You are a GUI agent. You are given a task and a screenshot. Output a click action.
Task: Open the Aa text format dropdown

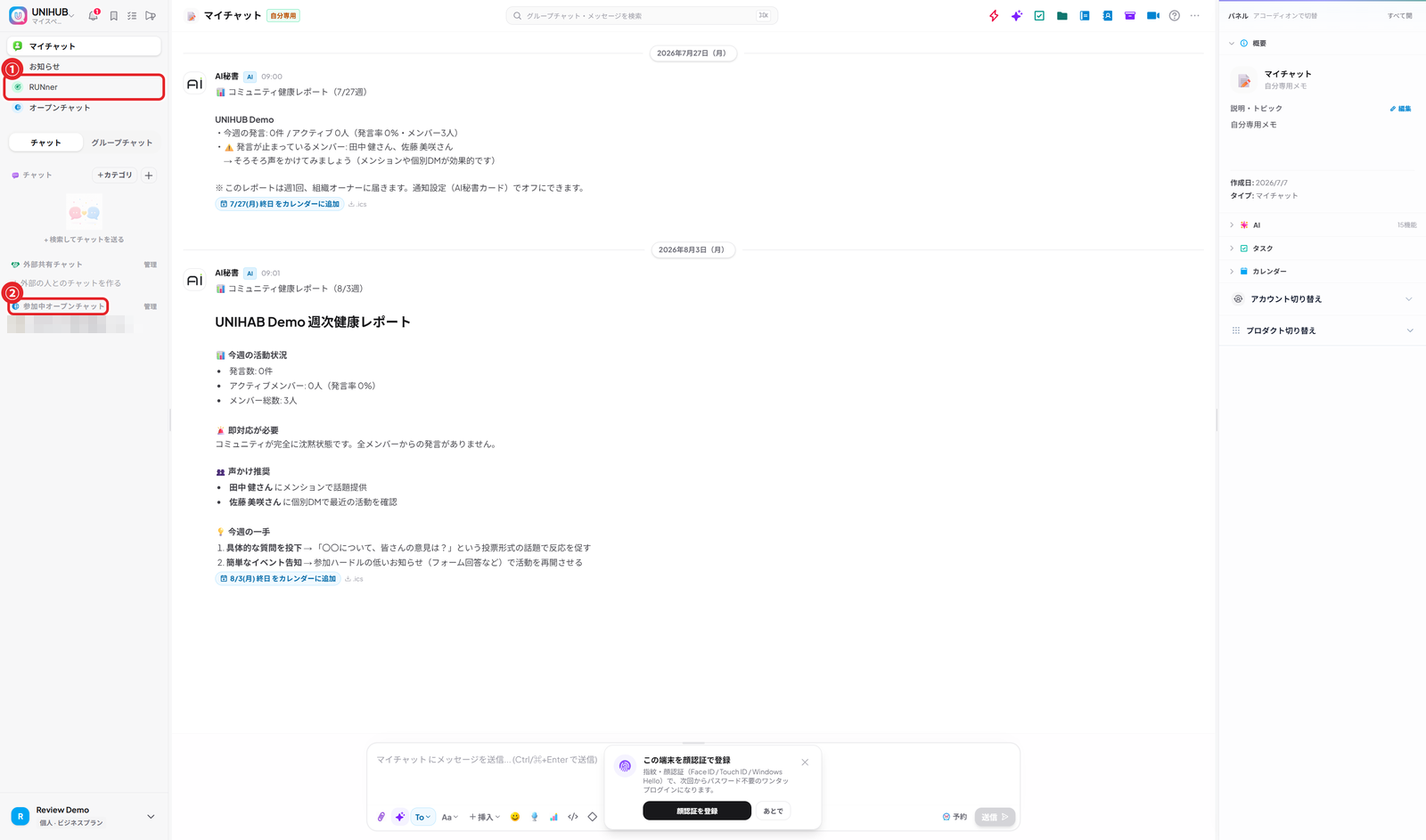point(450,817)
